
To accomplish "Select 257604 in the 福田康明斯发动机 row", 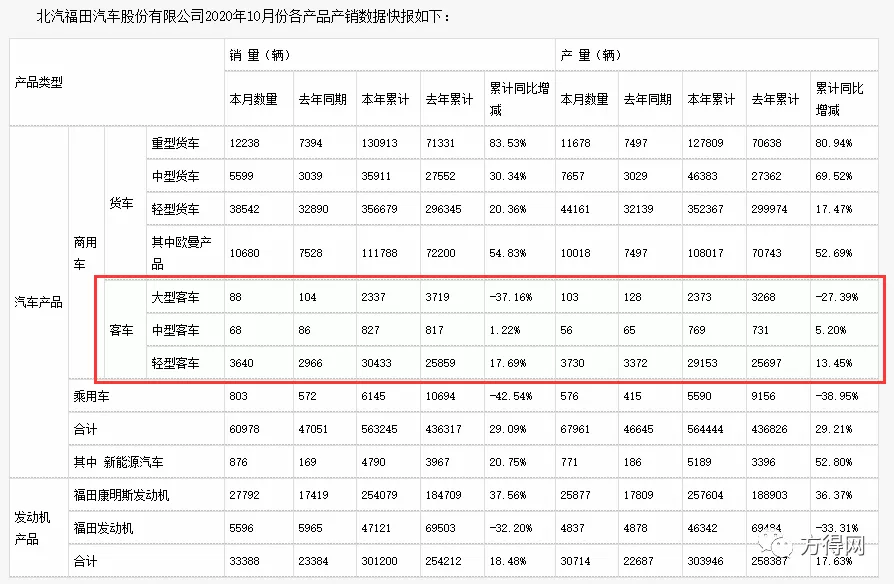I will (x=705, y=495).
